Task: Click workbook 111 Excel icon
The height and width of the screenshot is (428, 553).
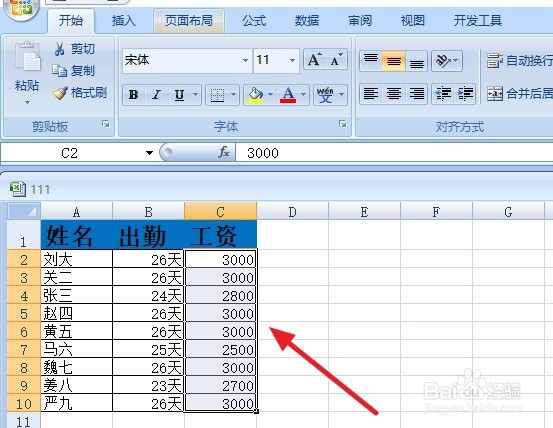Action: pyautogui.click(x=18, y=189)
